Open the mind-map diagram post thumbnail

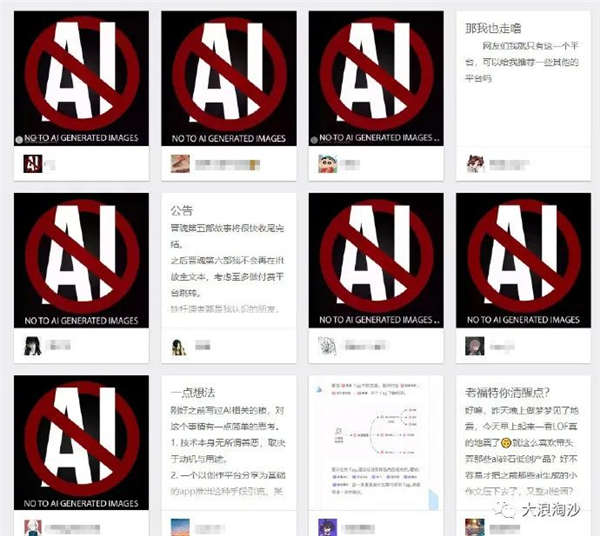coord(376,443)
